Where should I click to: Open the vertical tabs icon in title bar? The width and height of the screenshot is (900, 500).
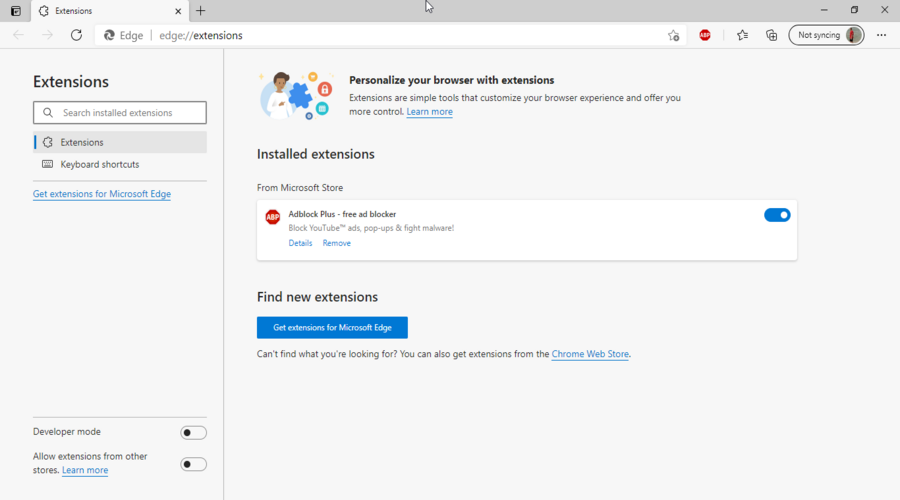(15, 11)
